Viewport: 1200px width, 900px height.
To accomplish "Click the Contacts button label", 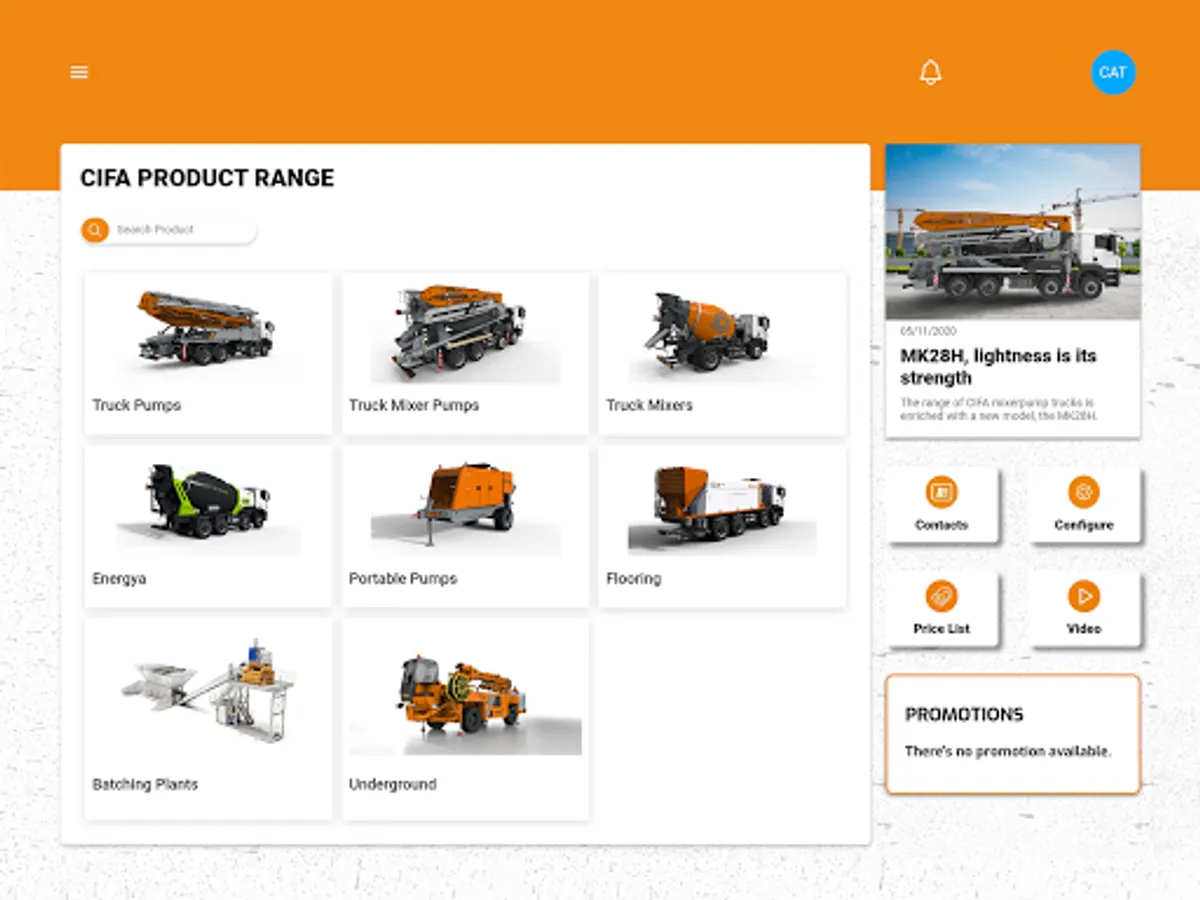I will click(941, 525).
